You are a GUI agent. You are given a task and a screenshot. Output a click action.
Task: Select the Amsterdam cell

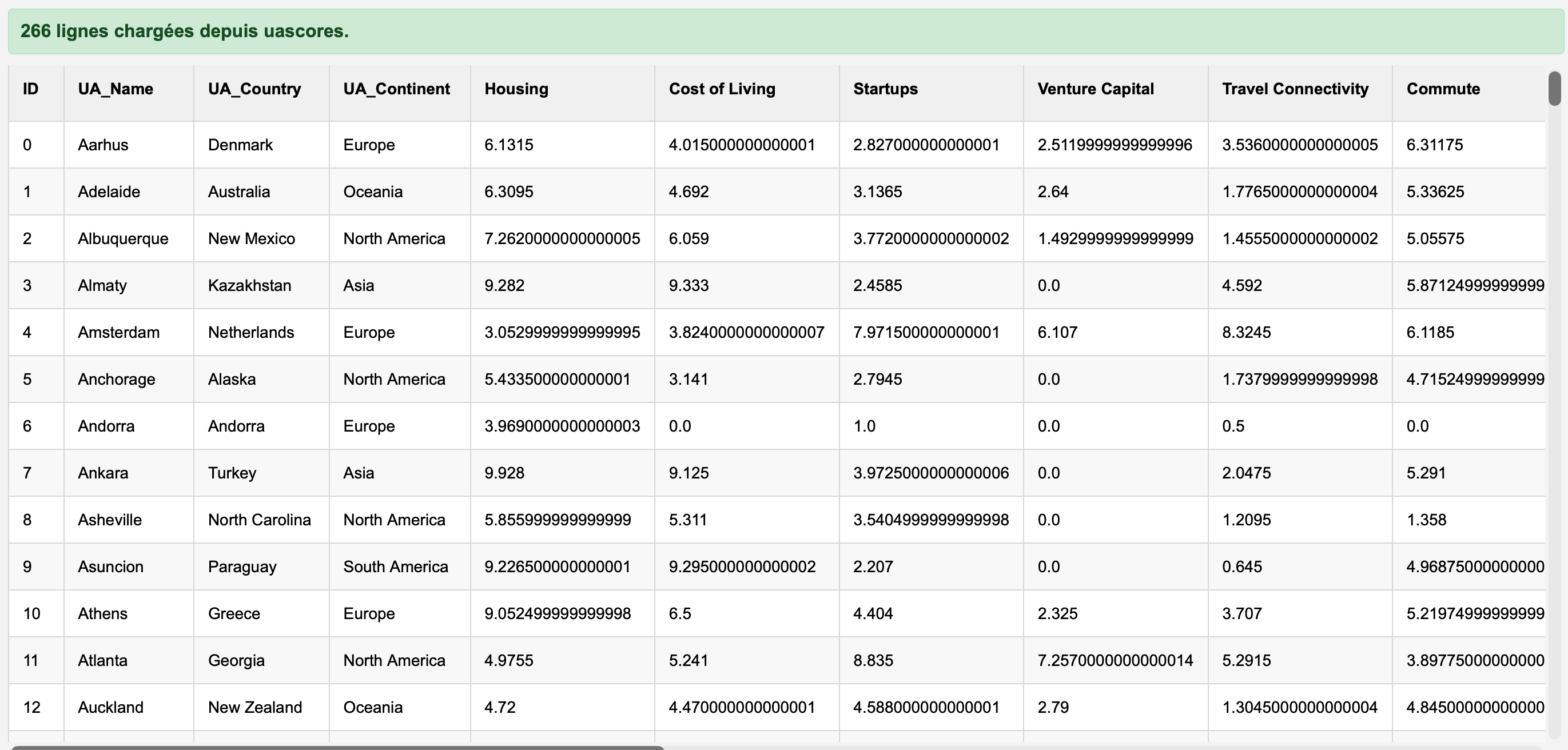(x=129, y=332)
